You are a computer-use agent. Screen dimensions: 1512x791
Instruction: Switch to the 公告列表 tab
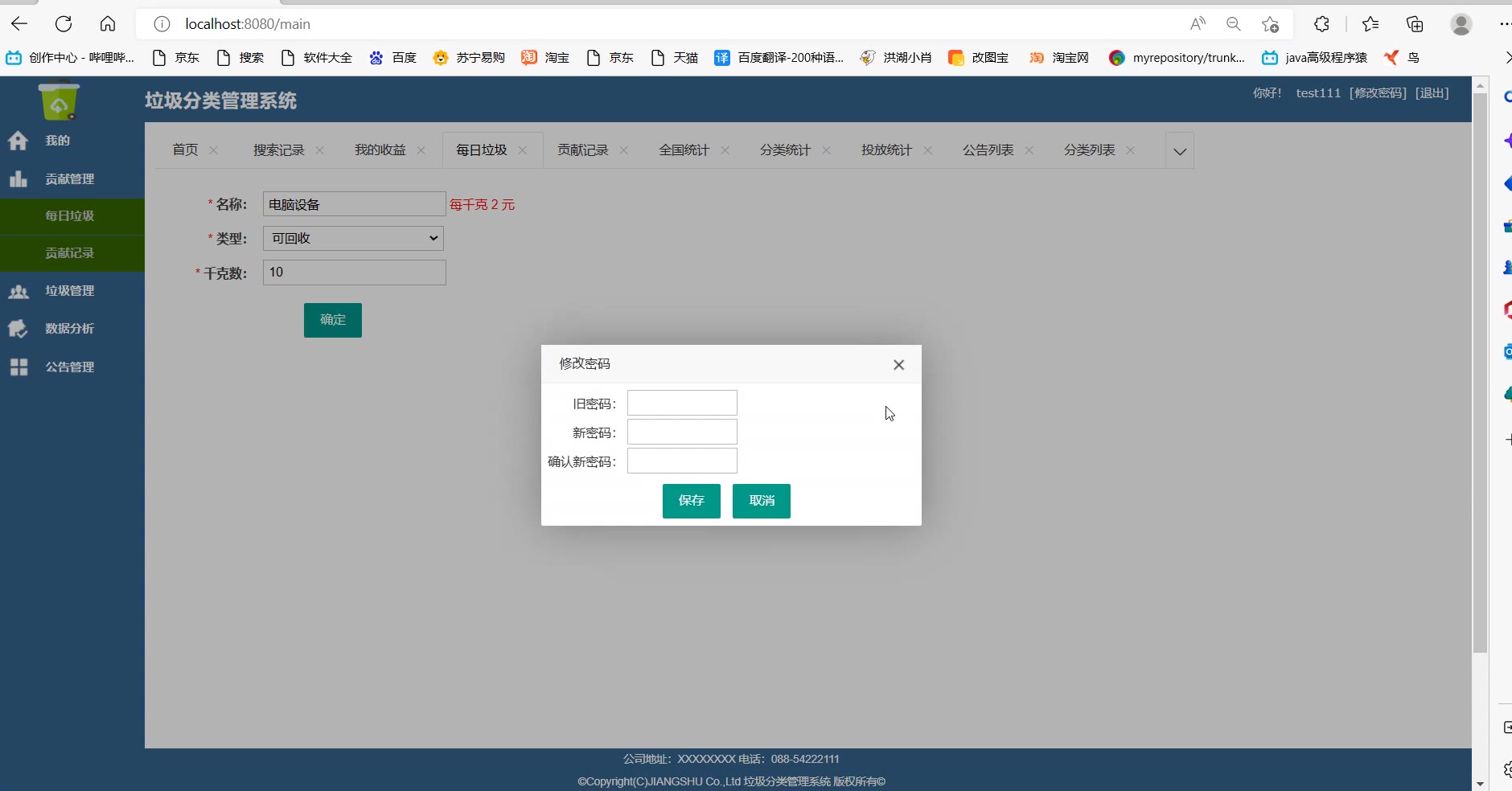[988, 150]
